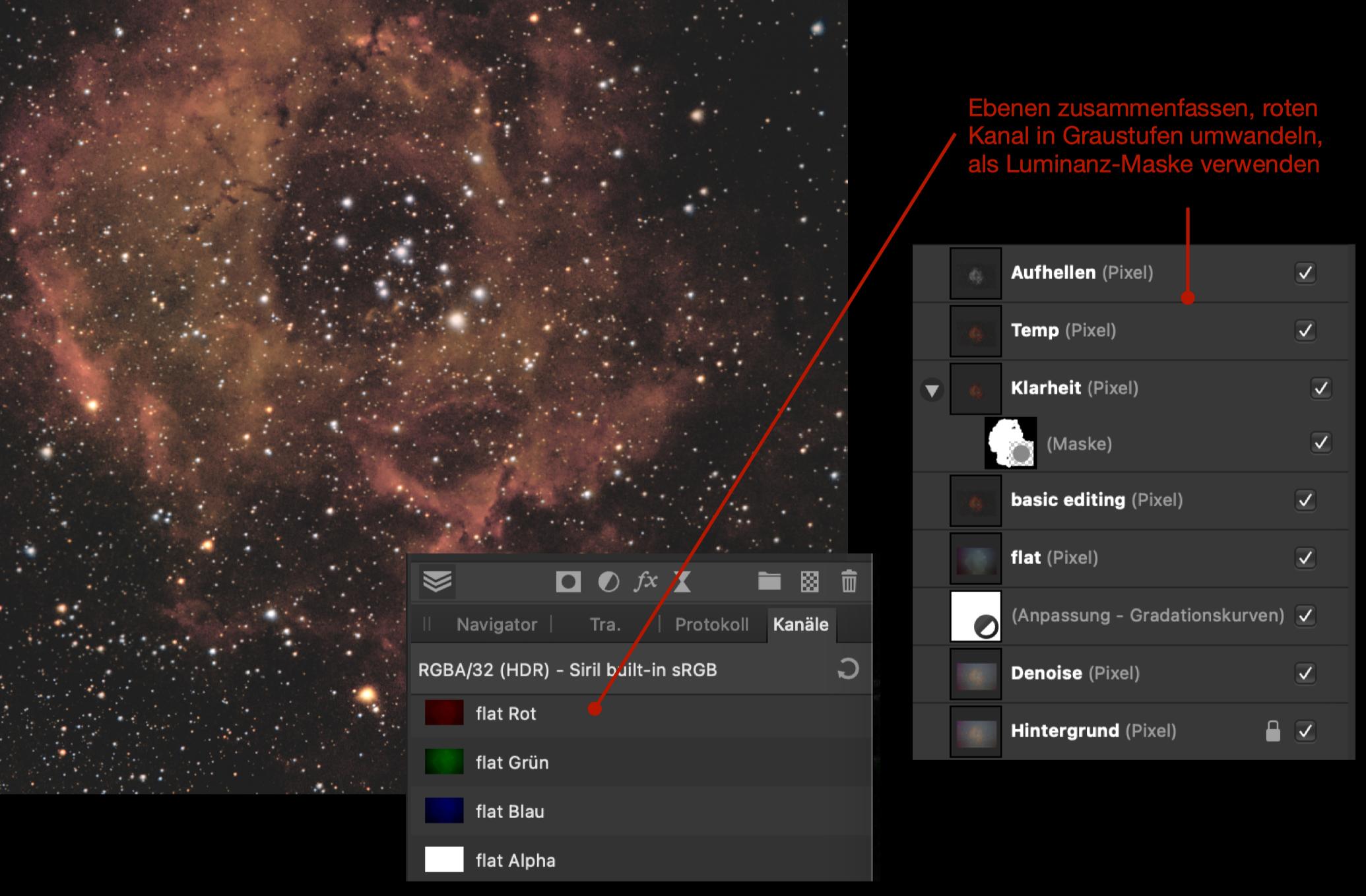Hide the Aufhellen layer checkbox
The height and width of the screenshot is (896, 1366).
coord(1305,272)
